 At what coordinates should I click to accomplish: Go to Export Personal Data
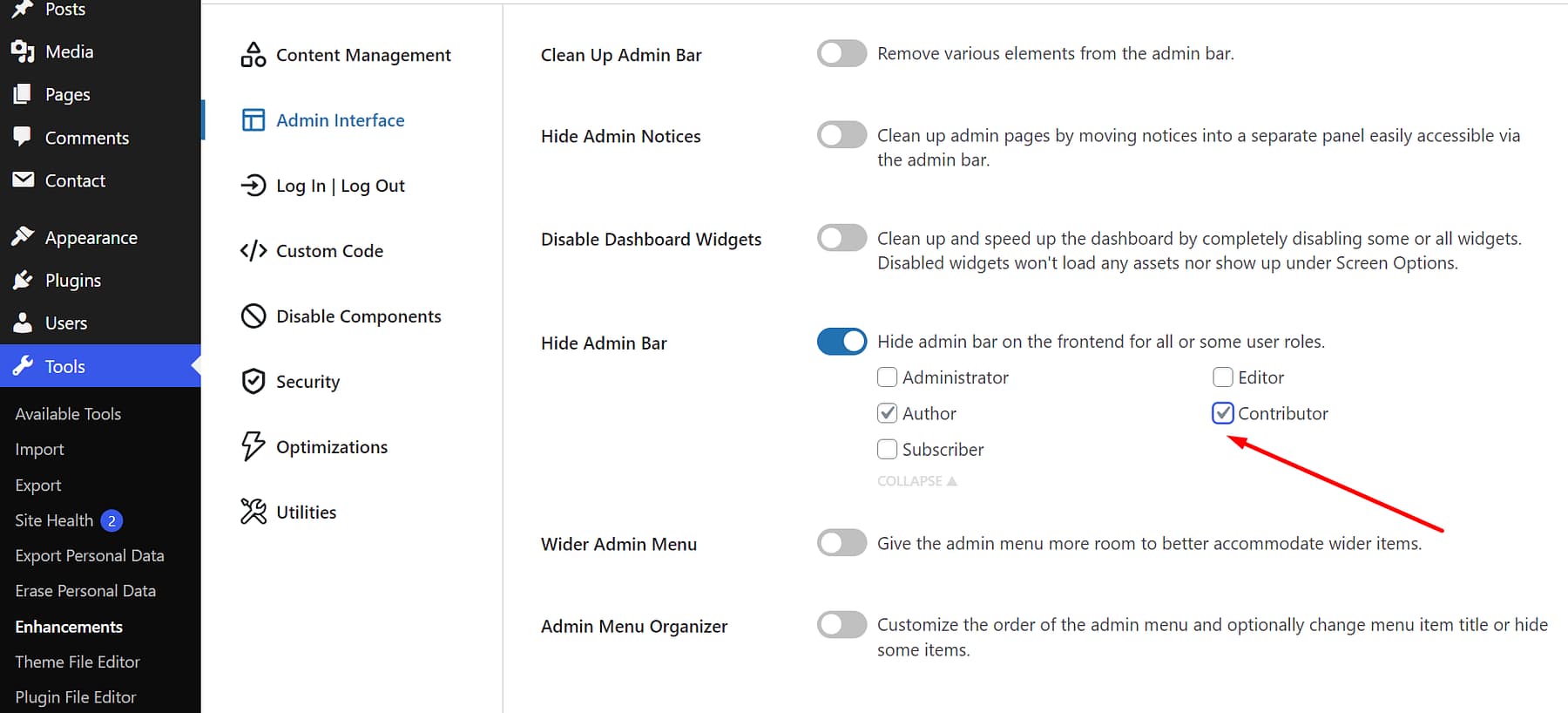[x=90, y=555]
